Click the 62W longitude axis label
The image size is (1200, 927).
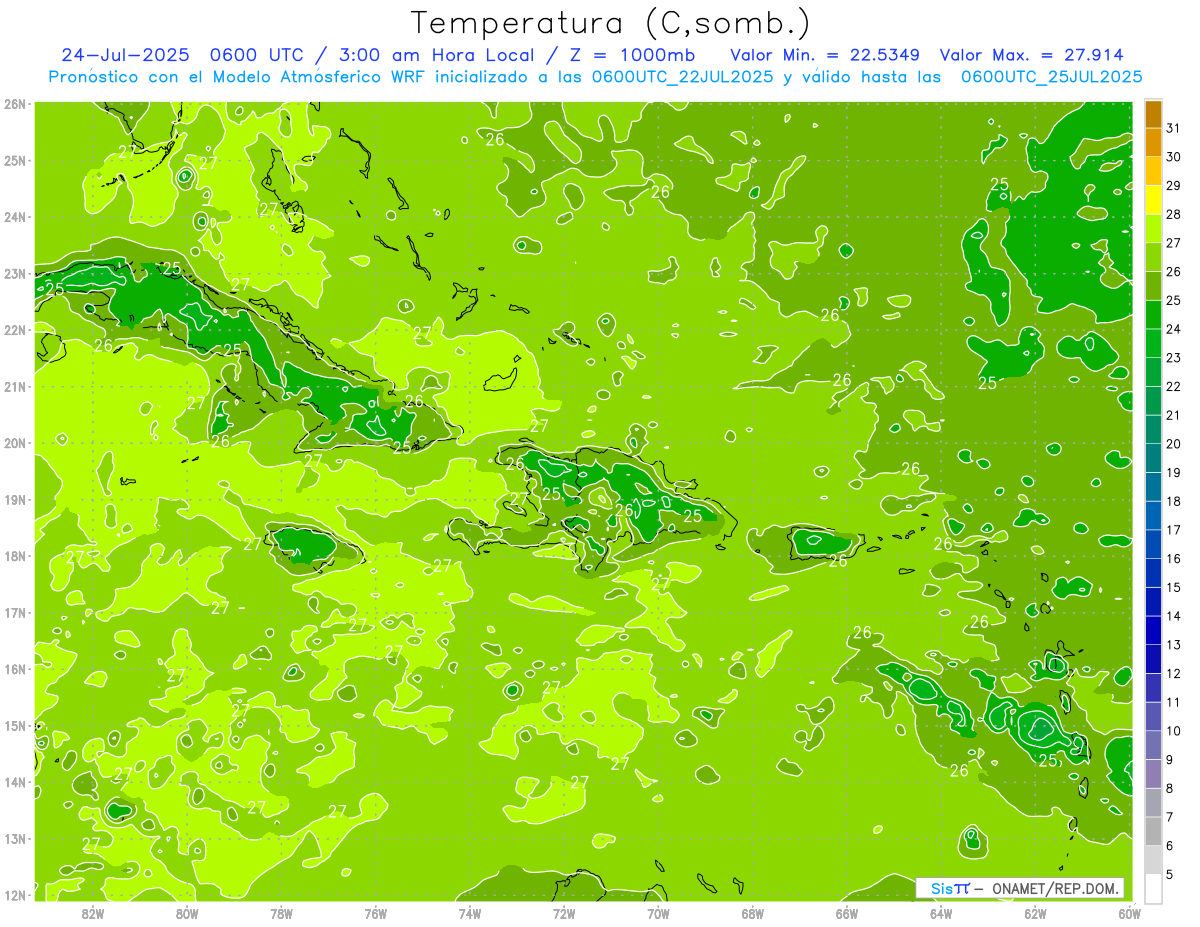1035,913
